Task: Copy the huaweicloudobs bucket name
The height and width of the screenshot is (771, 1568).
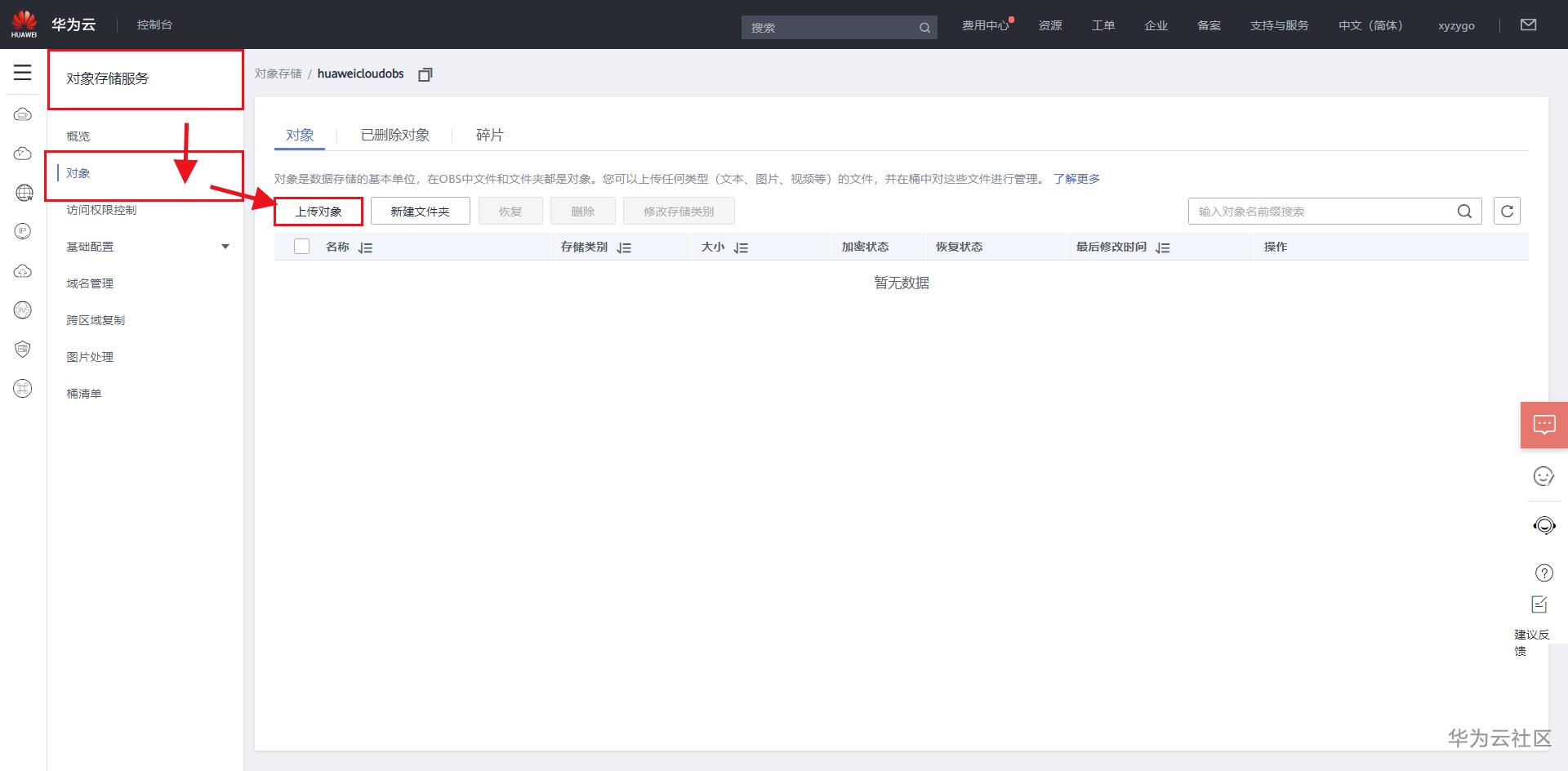Action: coord(425,74)
